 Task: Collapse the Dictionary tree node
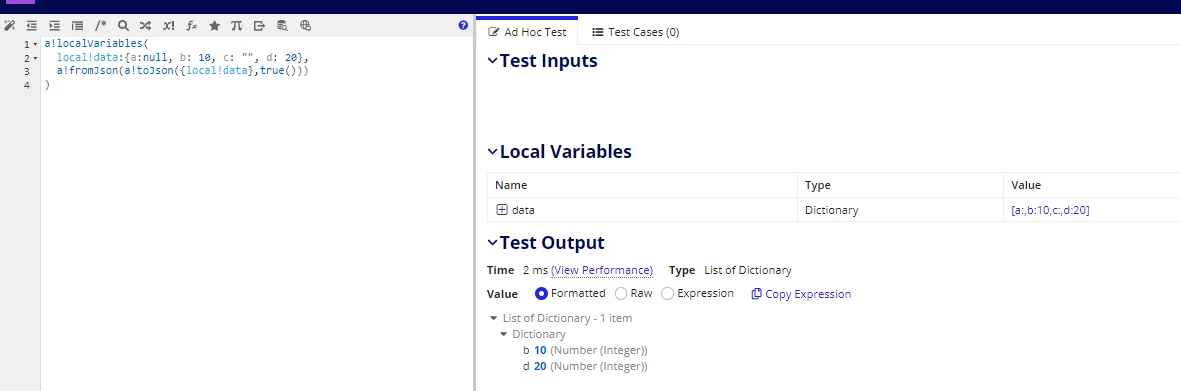pyautogui.click(x=503, y=334)
